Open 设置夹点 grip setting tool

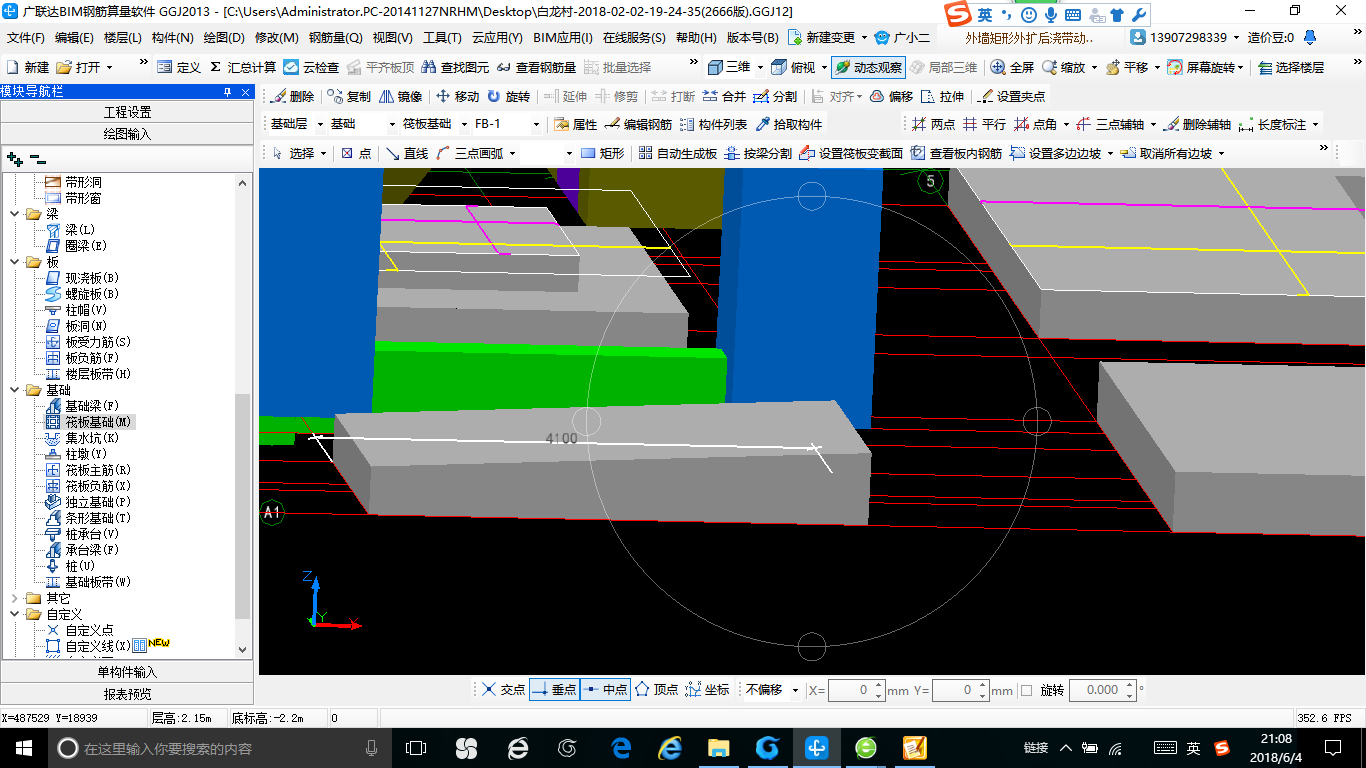point(1011,97)
